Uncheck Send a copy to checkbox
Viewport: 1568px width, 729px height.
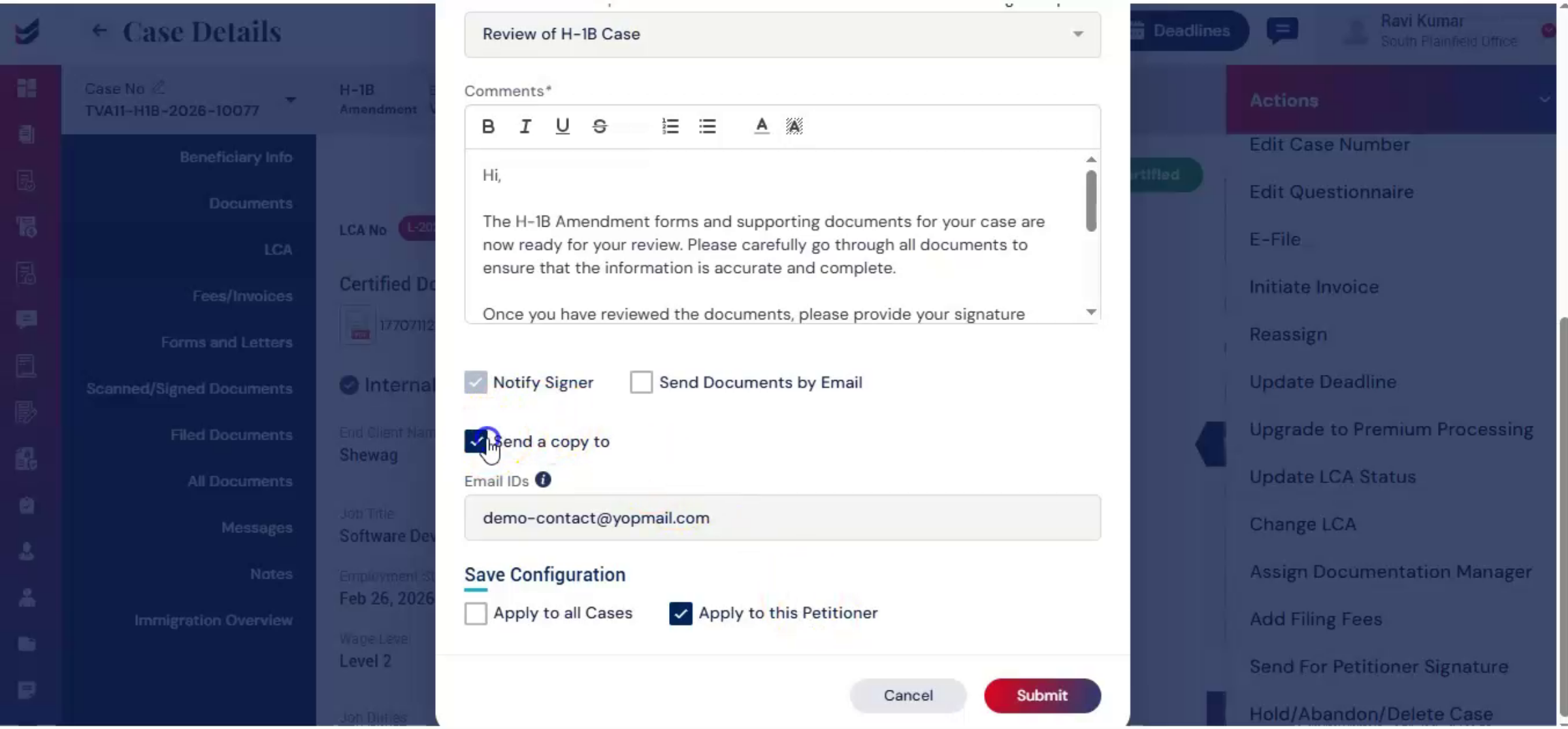pos(476,442)
